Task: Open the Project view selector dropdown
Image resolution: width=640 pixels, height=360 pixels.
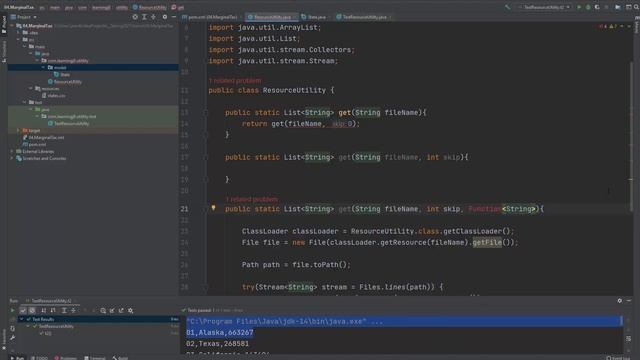Action: 24,17
